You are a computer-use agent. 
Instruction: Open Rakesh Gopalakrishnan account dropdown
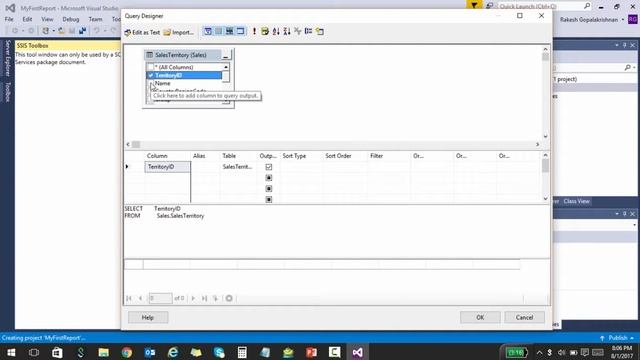592,20
